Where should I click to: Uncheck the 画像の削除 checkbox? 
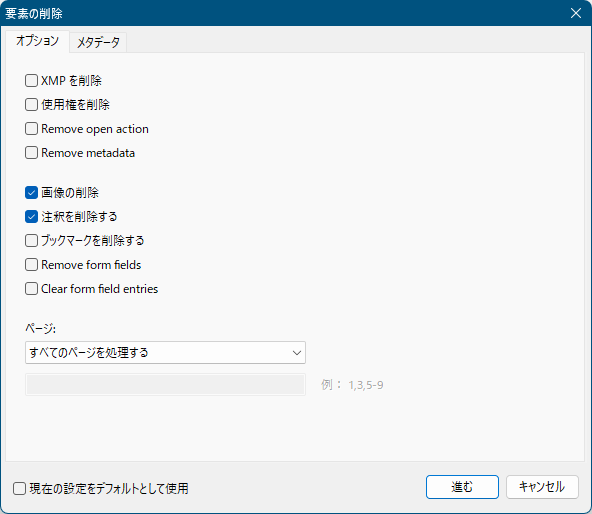31,193
